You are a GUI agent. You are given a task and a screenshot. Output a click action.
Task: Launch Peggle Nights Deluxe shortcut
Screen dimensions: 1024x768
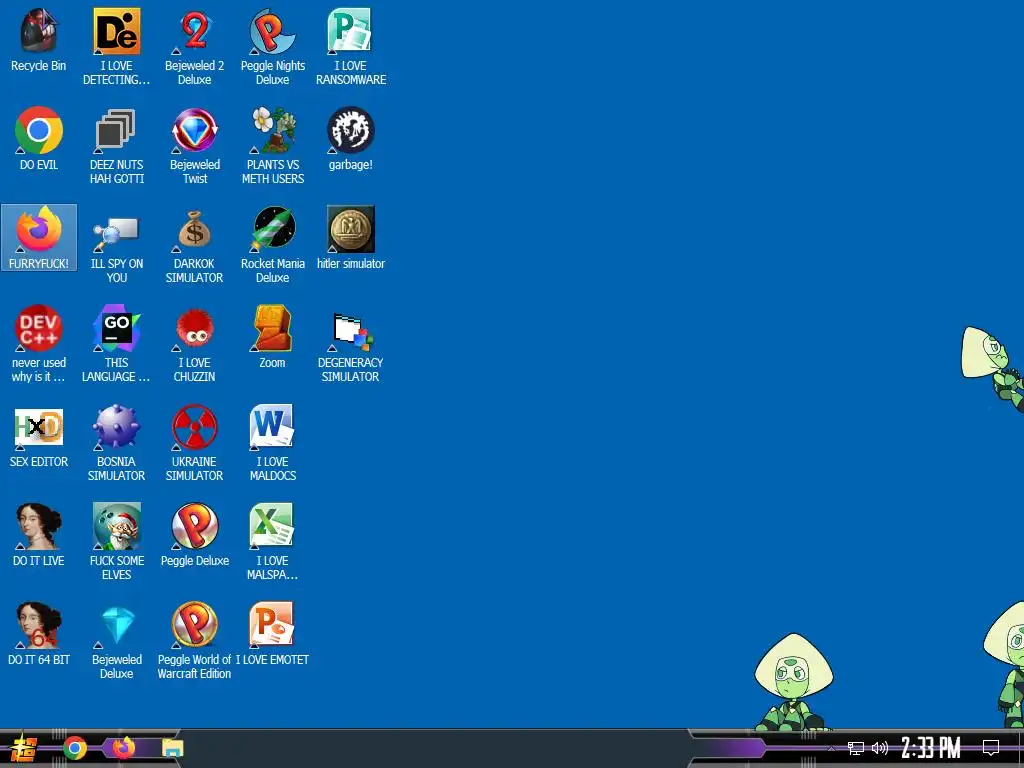click(x=272, y=47)
